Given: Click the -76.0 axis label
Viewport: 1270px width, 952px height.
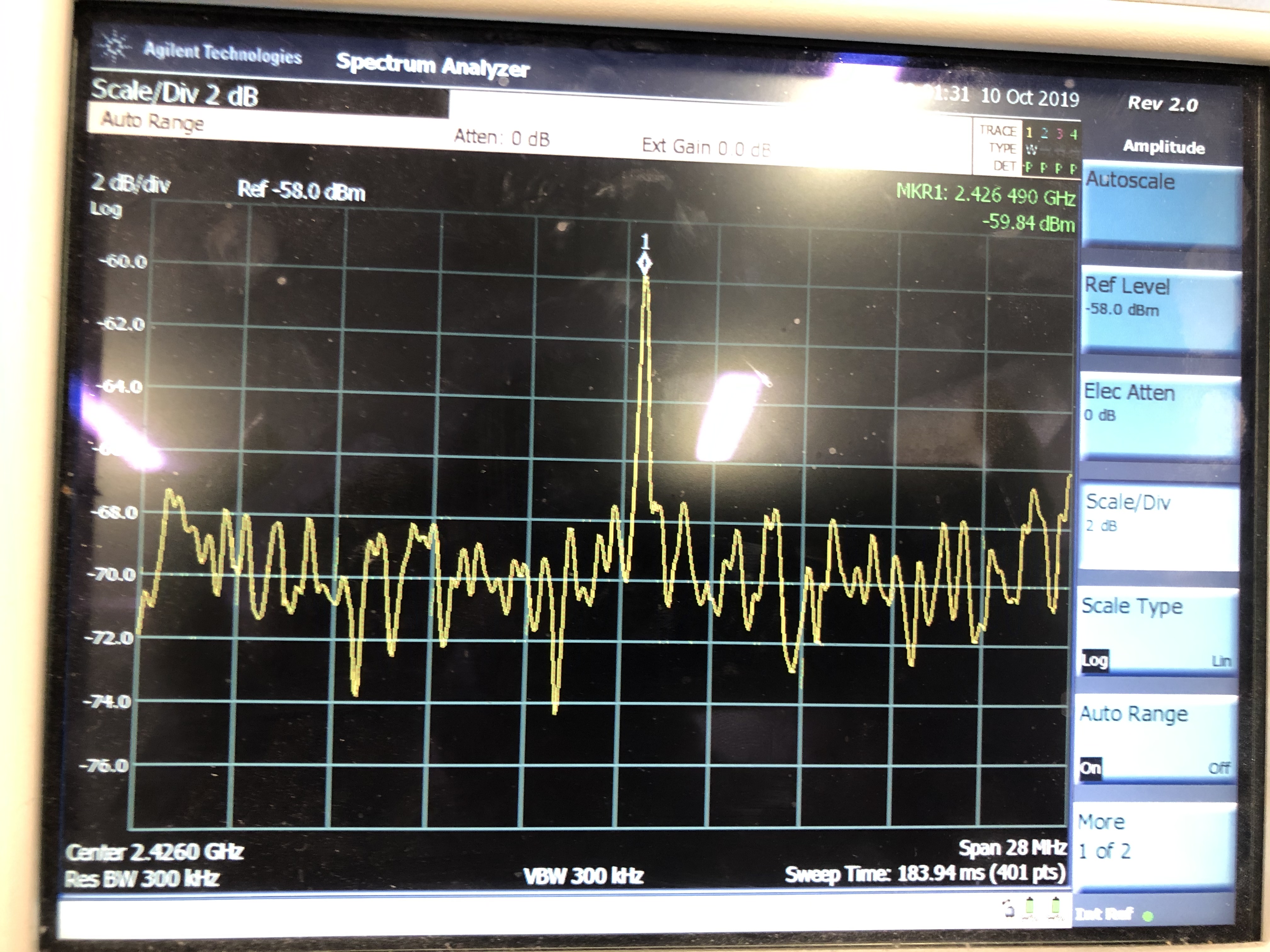Looking at the screenshot, I should 105,766.
